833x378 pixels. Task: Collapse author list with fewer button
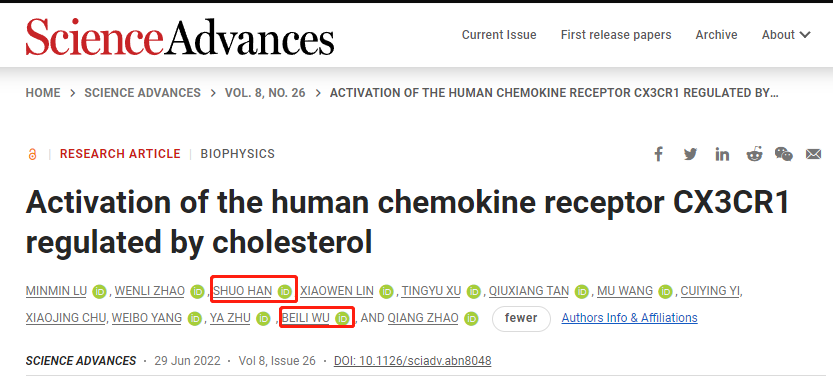pos(521,319)
